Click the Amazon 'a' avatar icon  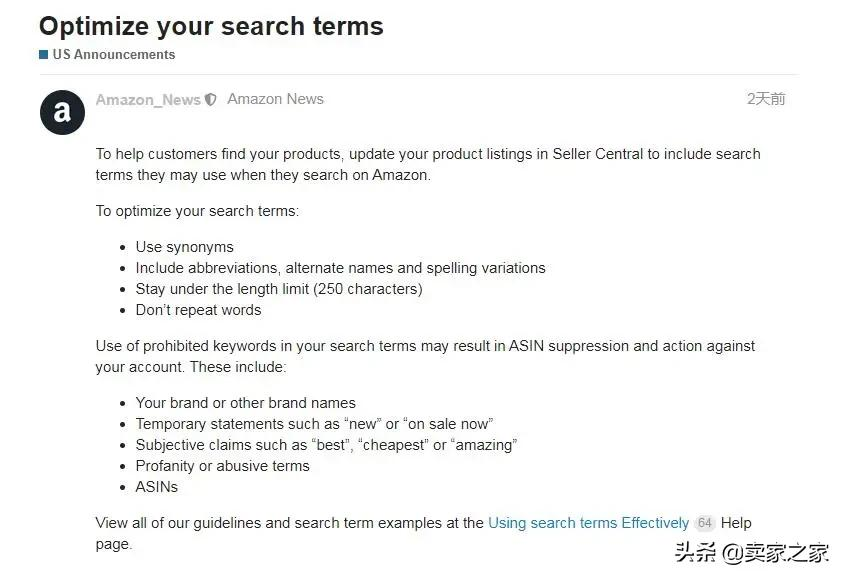coord(63,112)
